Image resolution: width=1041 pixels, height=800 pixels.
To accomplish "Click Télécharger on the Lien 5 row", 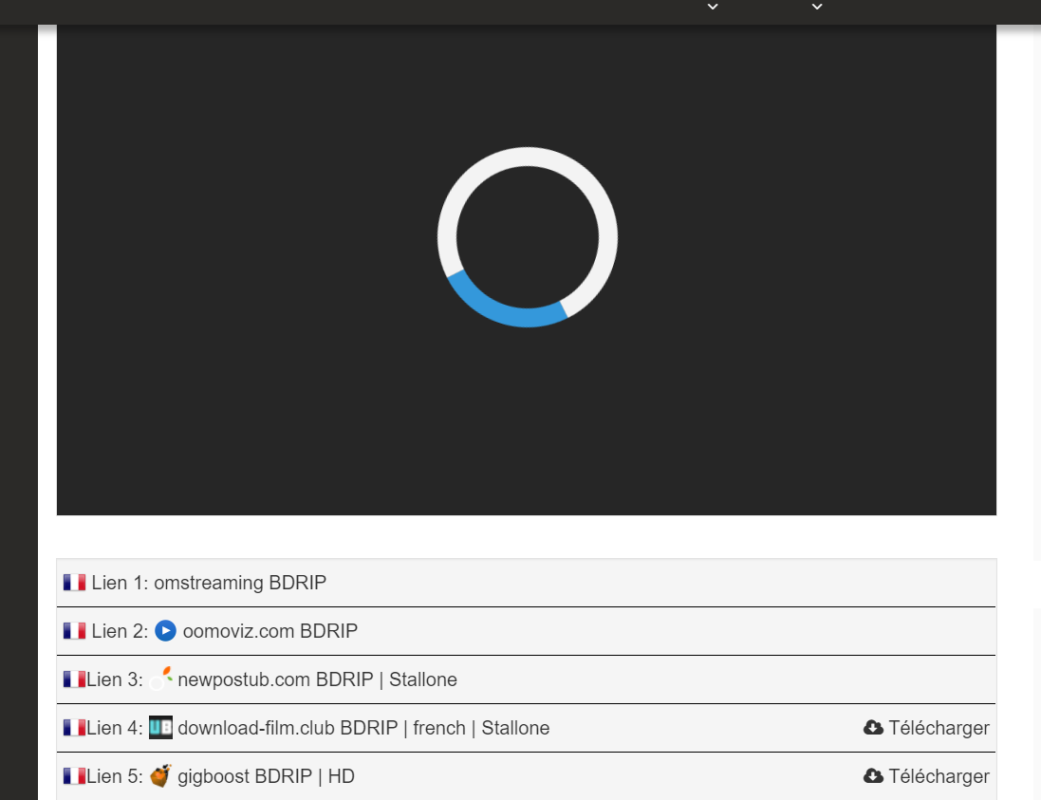I will 926,776.
